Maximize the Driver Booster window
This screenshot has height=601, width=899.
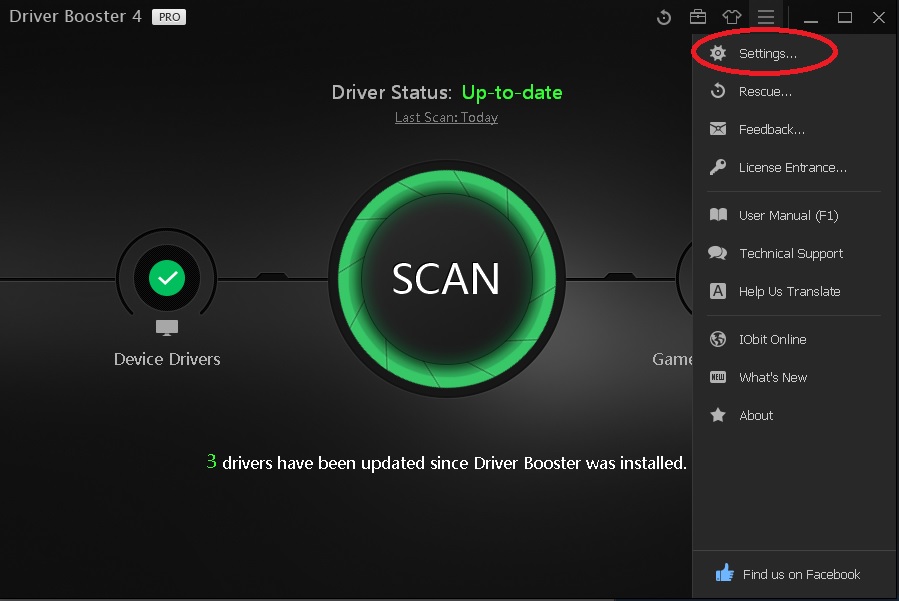click(845, 17)
